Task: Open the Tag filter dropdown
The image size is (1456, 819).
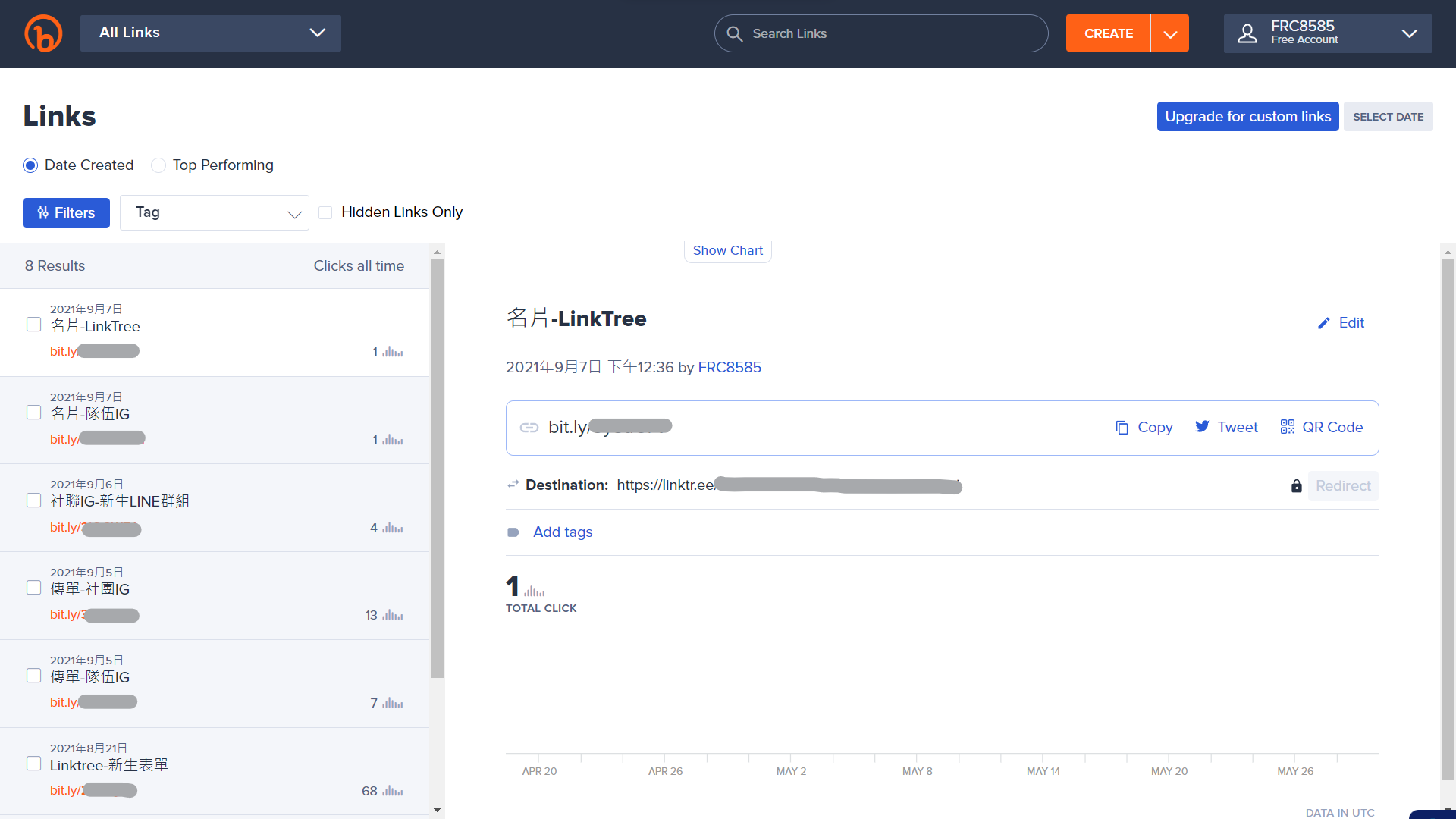Action: pos(215,212)
